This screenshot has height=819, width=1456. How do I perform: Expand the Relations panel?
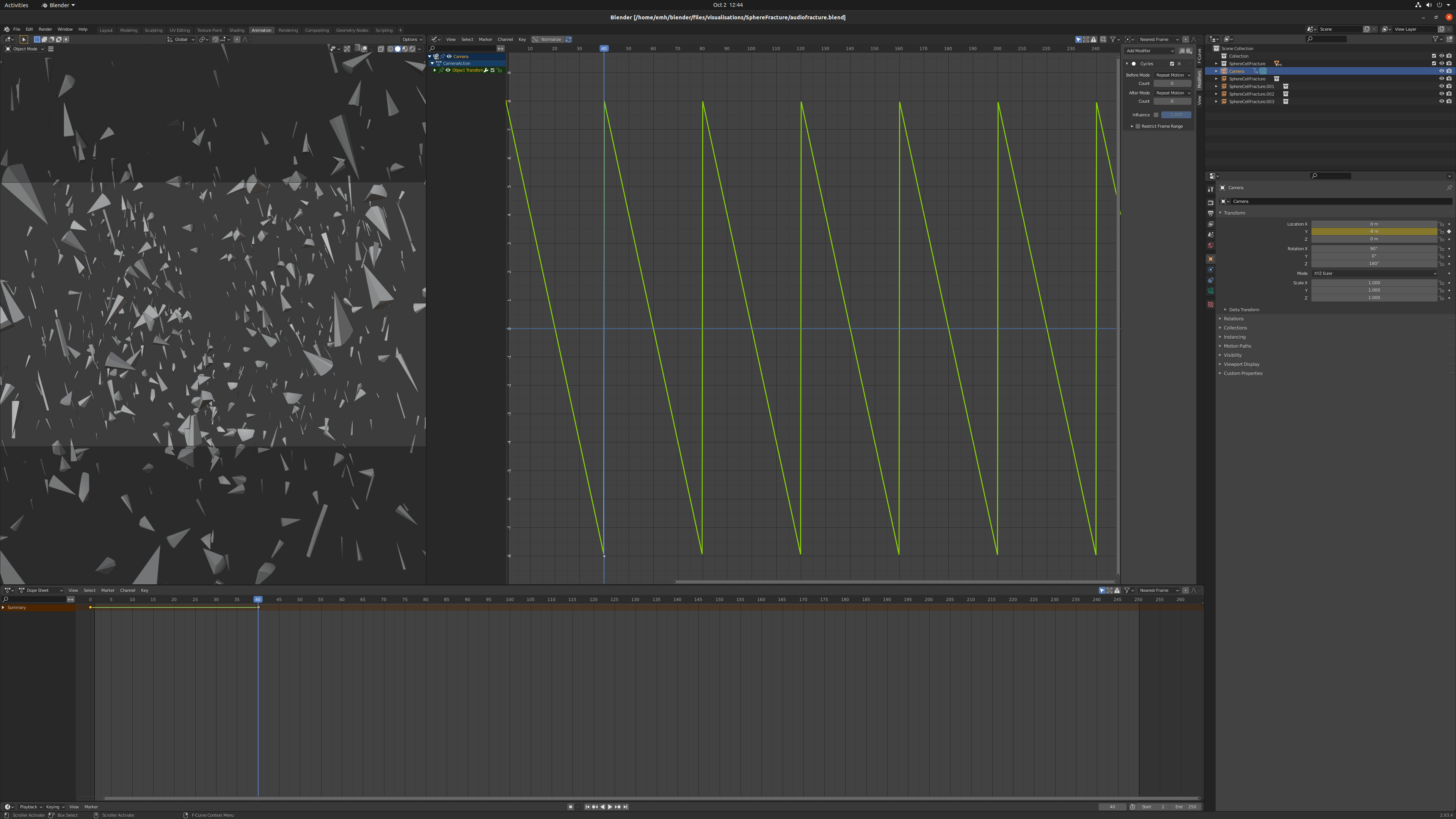tap(1233, 319)
